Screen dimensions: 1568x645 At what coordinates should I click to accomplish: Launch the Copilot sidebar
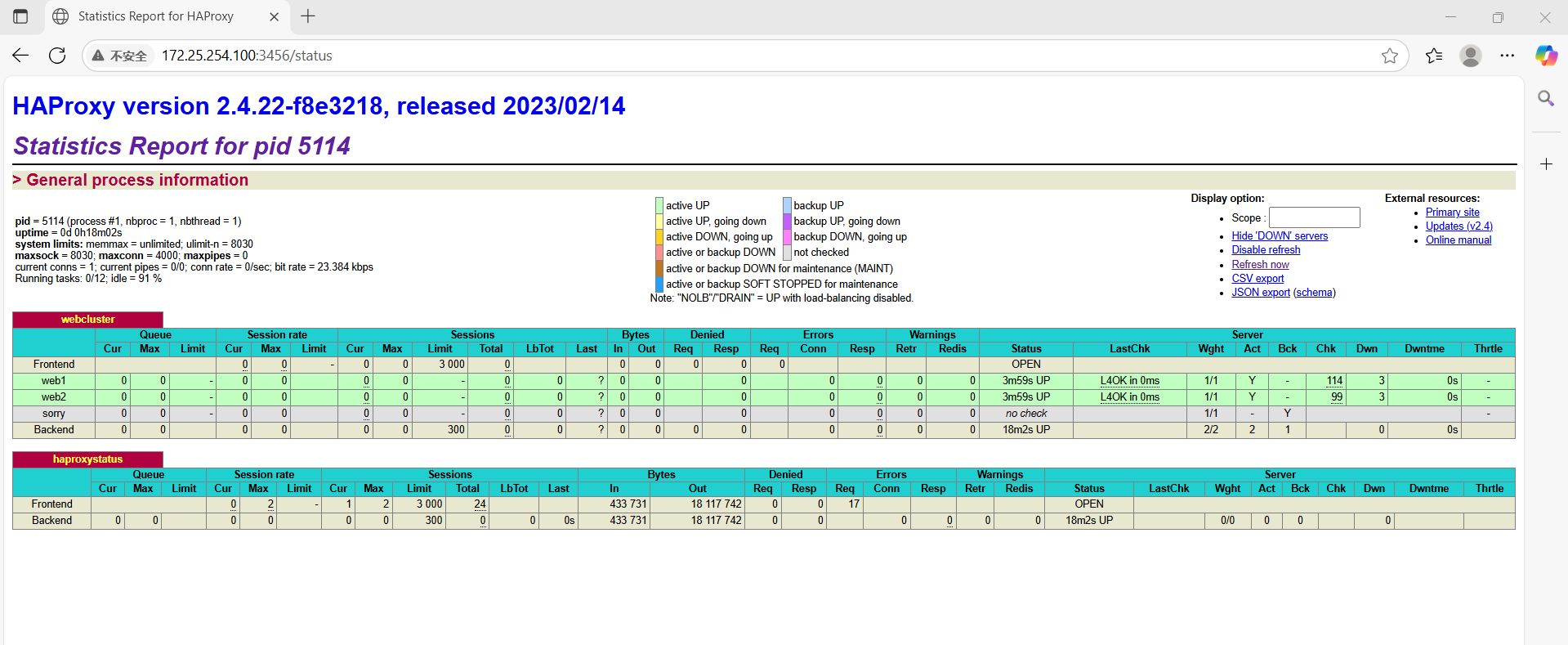coord(1546,56)
